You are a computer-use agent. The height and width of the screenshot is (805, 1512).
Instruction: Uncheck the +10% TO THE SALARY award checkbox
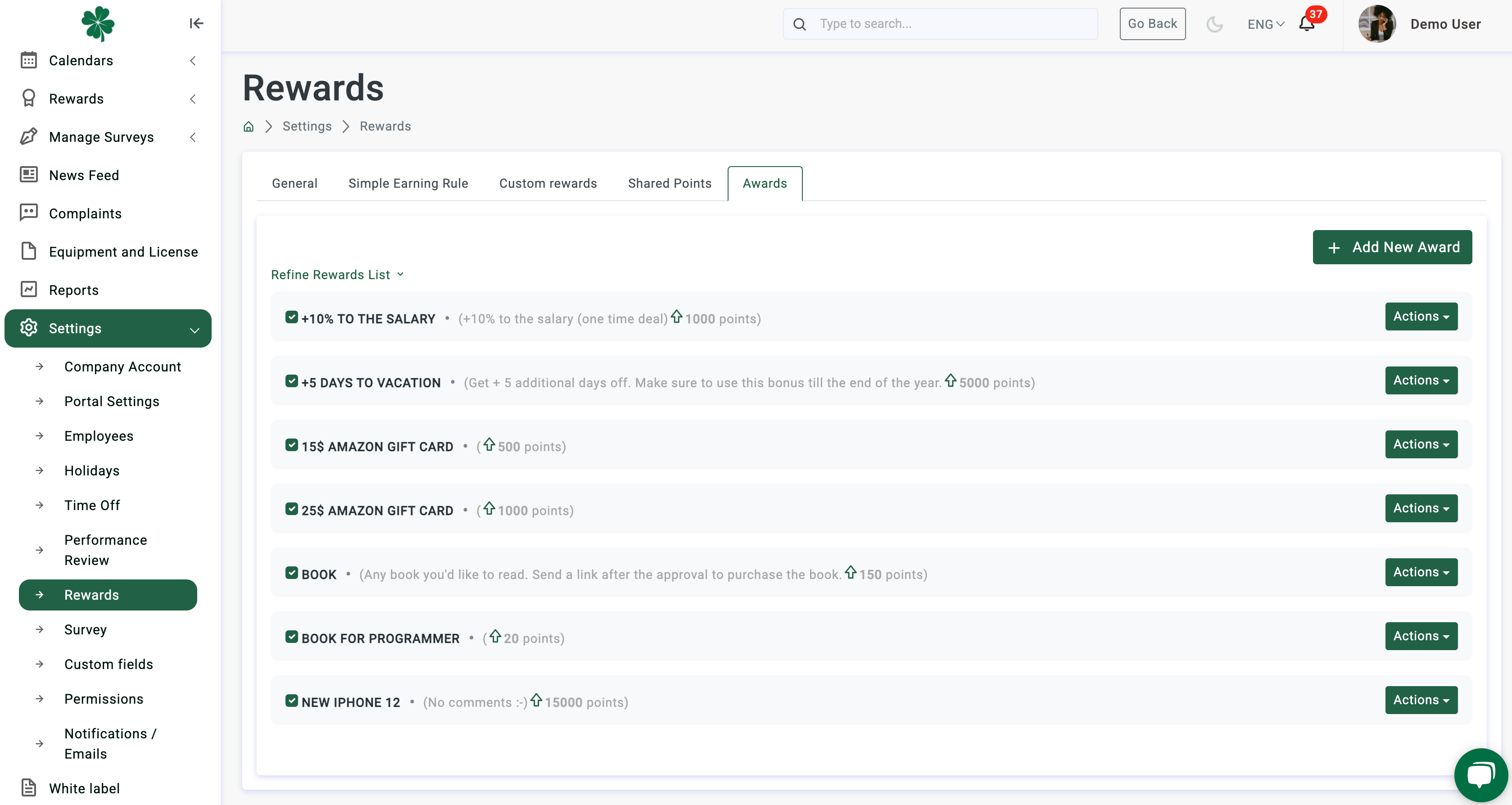[x=292, y=317]
